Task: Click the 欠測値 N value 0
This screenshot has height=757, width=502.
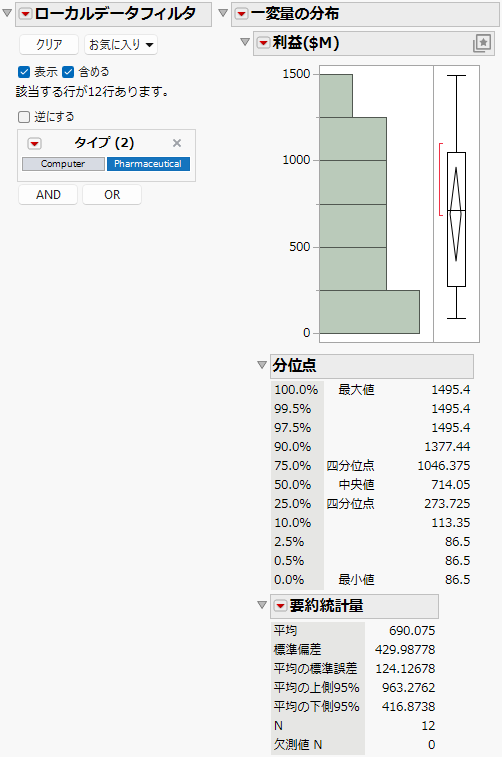Action: [432, 744]
